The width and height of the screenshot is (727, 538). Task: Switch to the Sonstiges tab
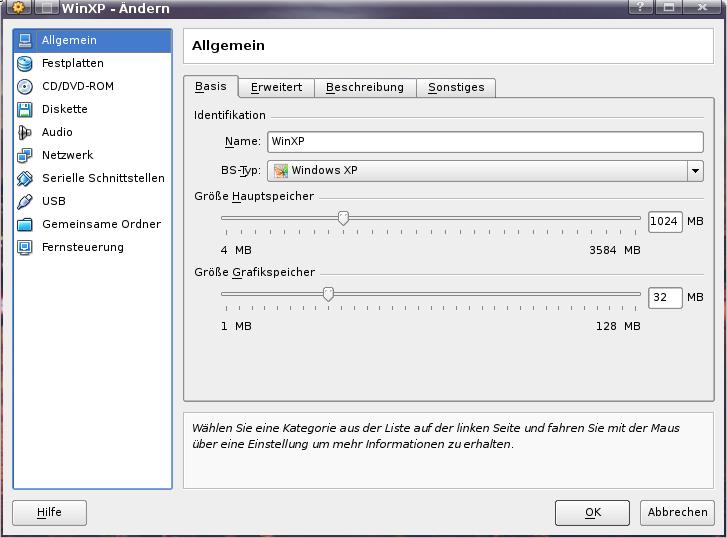(x=456, y=87)
